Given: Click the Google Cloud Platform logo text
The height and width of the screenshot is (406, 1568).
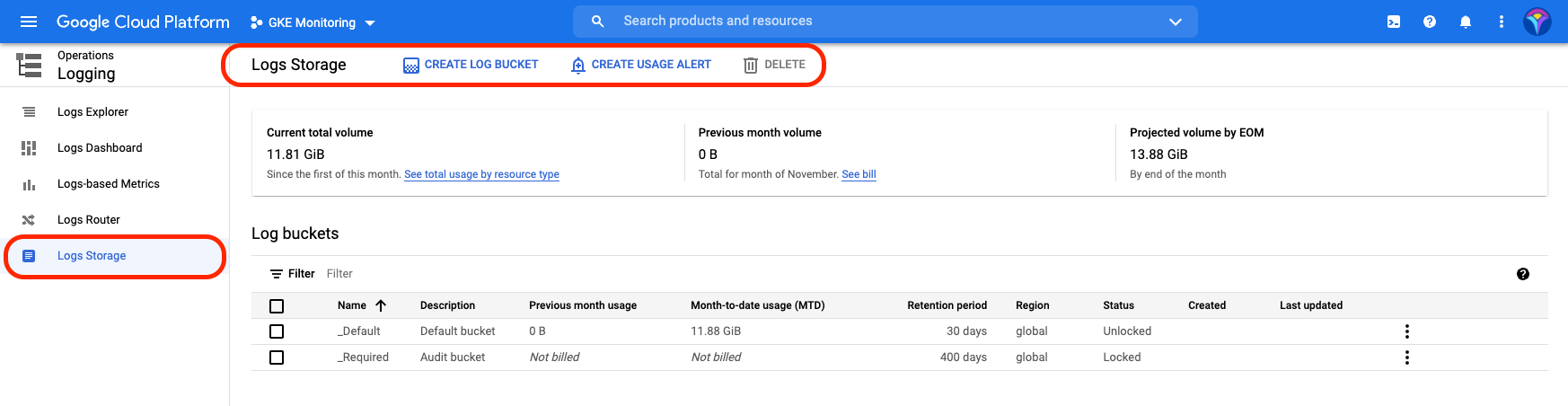Looking at the screenshot, I should click(x=143, y=22).
